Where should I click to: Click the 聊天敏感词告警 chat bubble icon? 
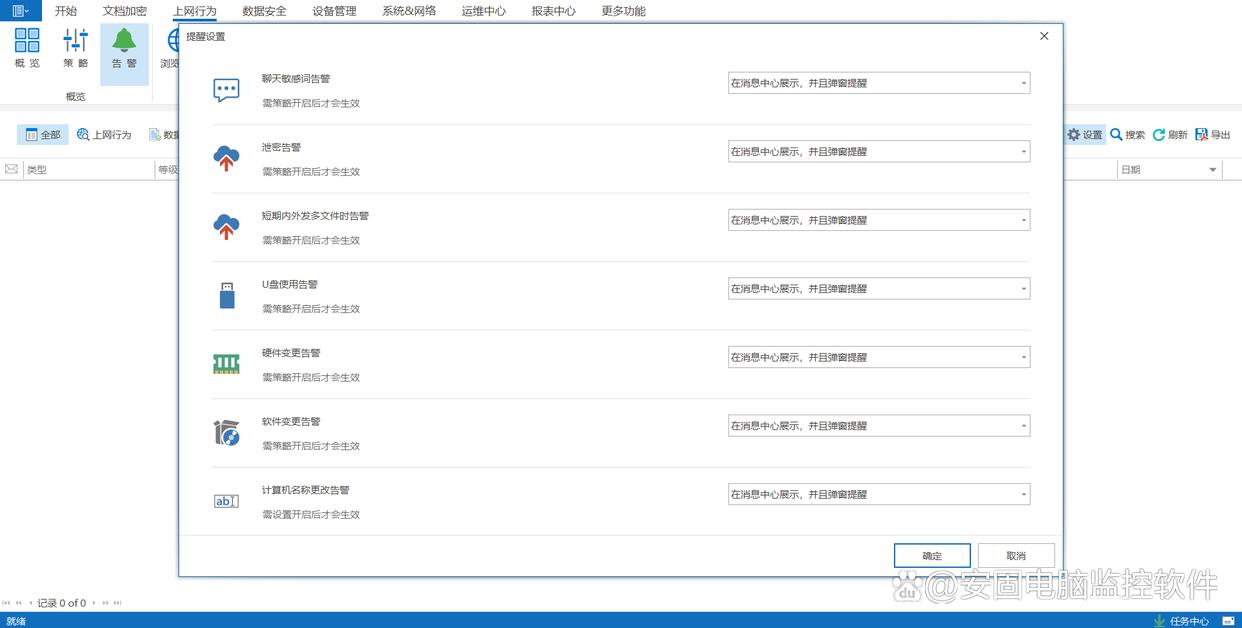pyautogui.click(x=227, y=90)
